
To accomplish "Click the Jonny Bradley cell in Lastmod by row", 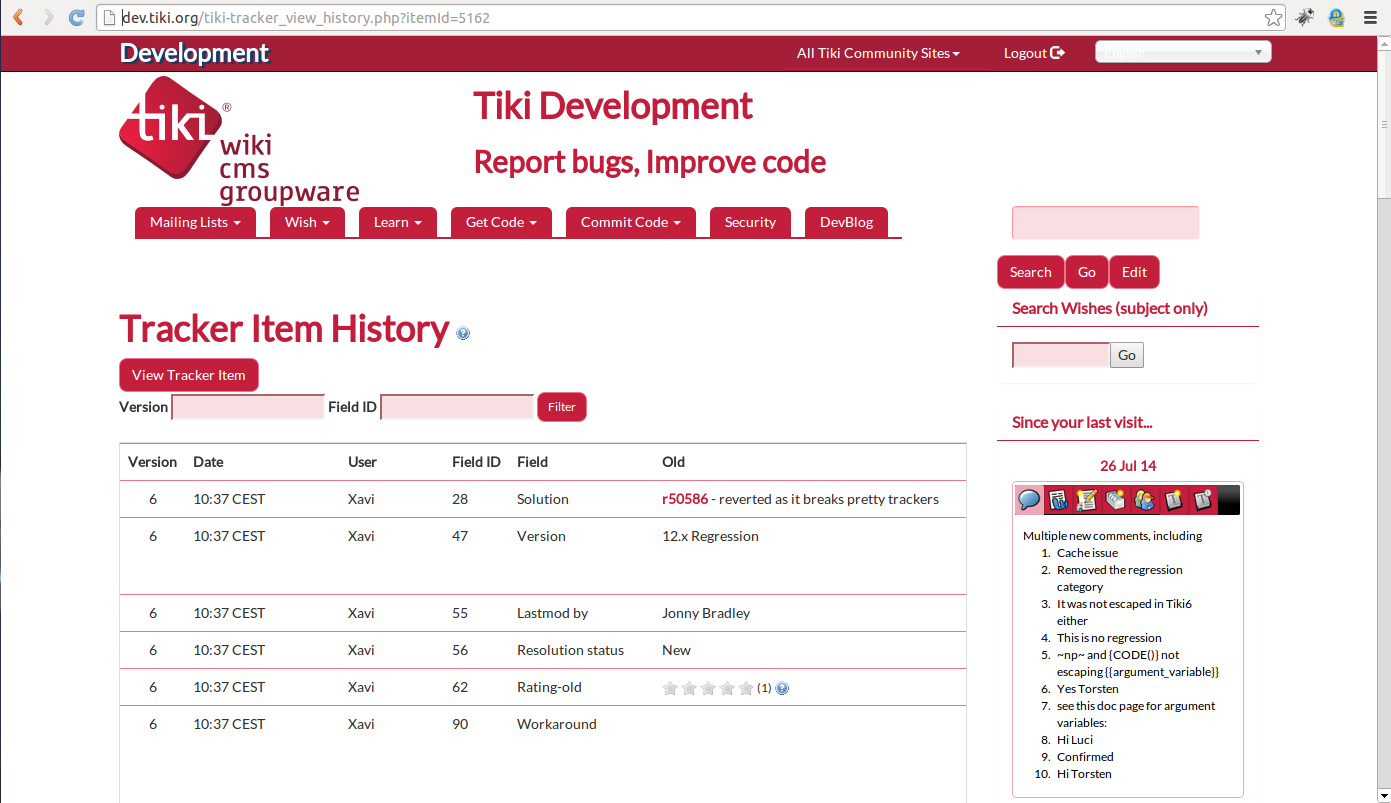I will coord(706,613).
